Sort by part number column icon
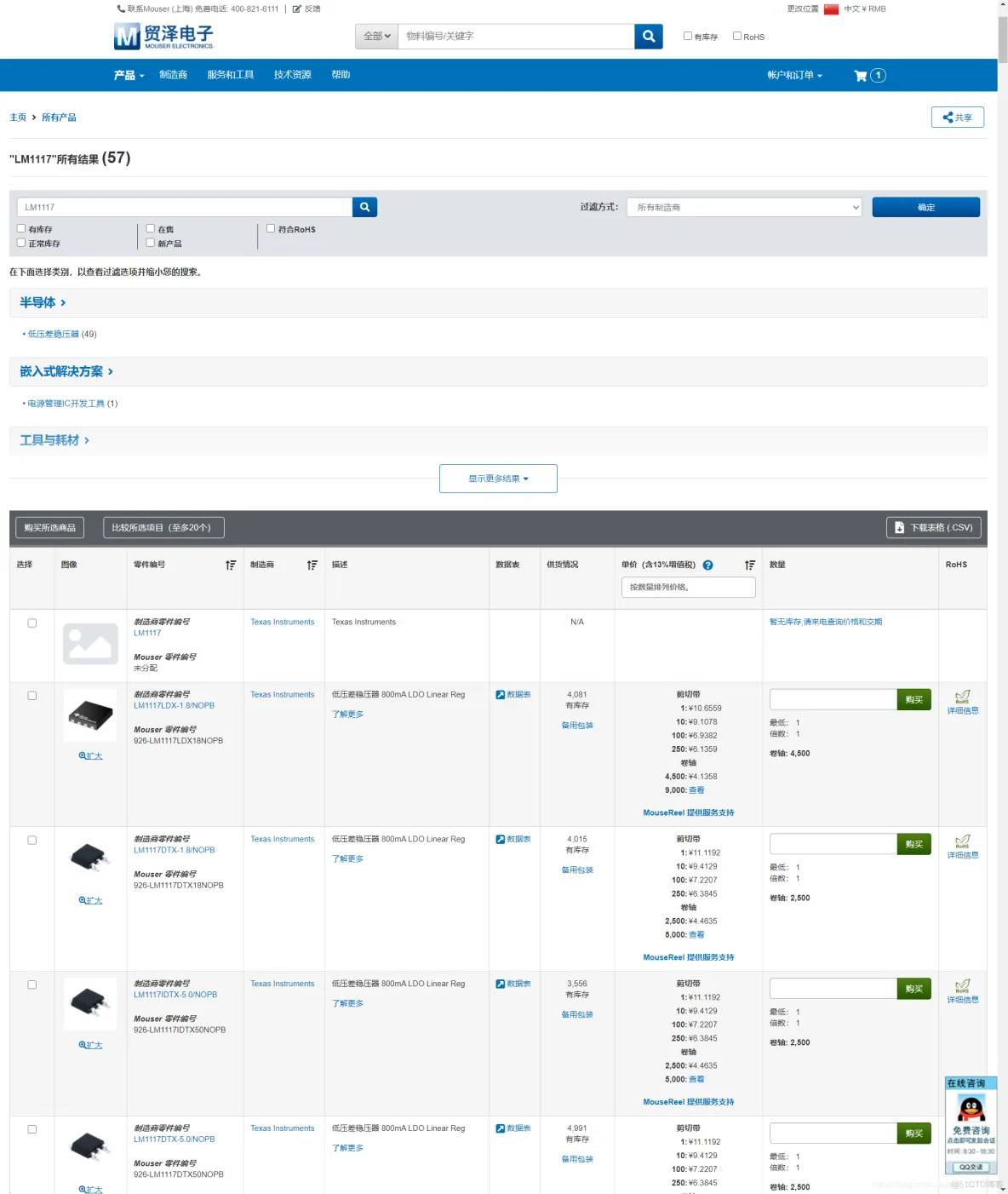Viewport: 1008px width, 1194px height. click(231, 565)
